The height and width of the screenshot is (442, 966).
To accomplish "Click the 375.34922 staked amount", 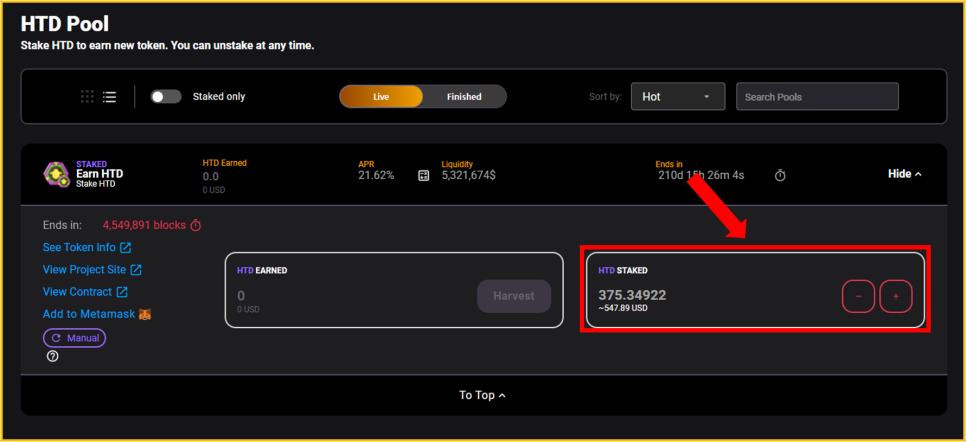I will [x=632, y=295].
